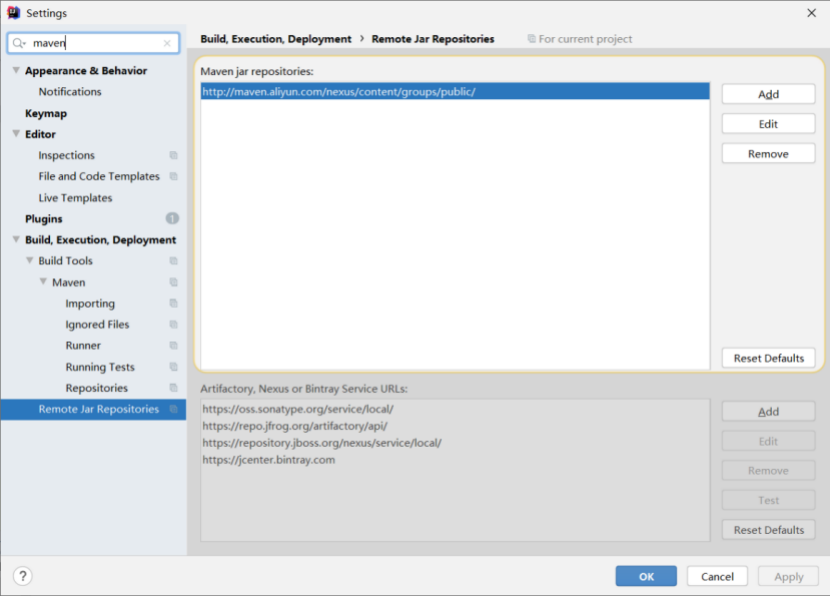Click the project icon beside Remote Jar Repositories
This screenshot has height=596, width=832.
point(174,409)
